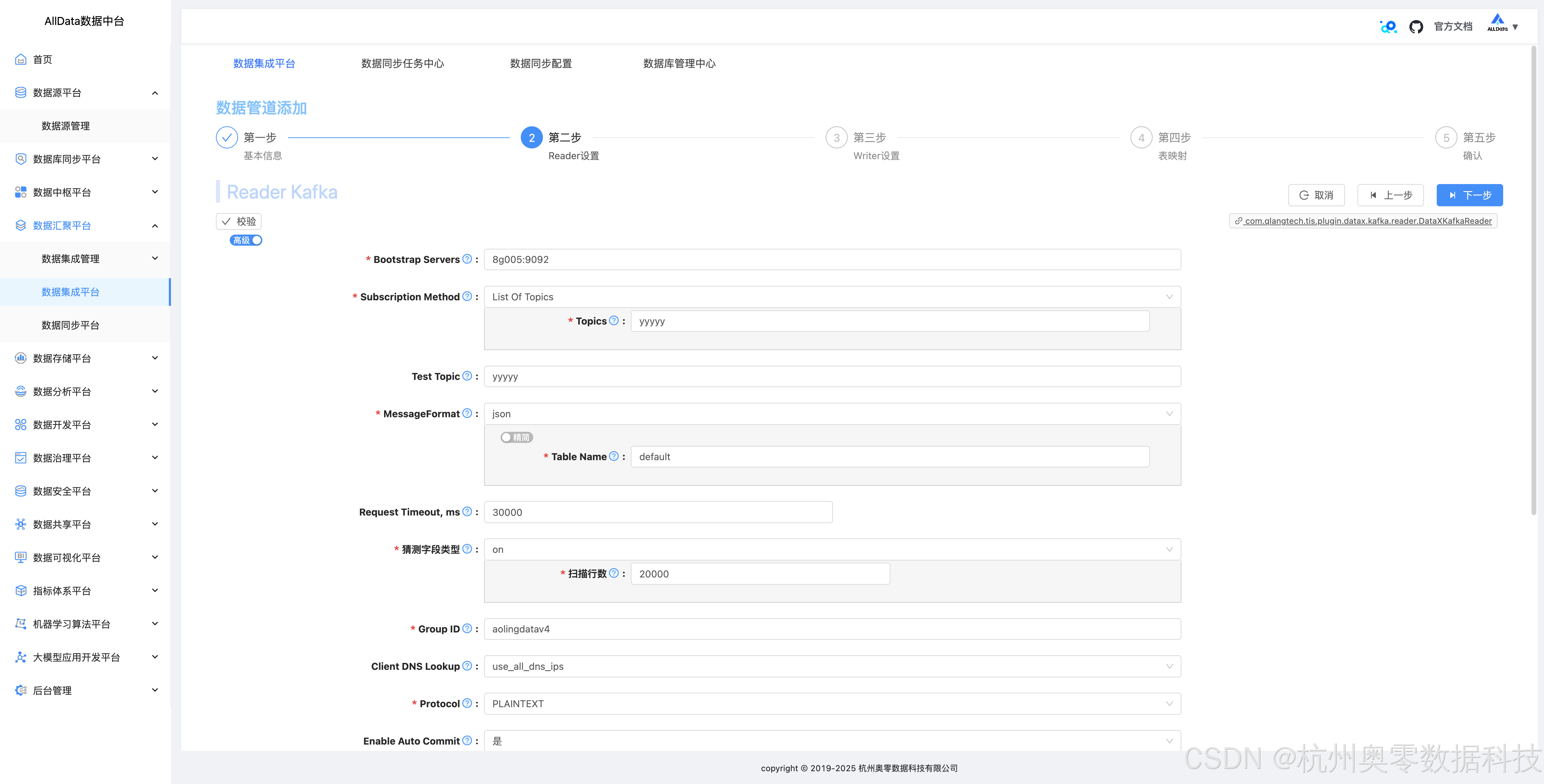
Task: Click the 数据中枢平台 sidebar icon
Action: 20,192
